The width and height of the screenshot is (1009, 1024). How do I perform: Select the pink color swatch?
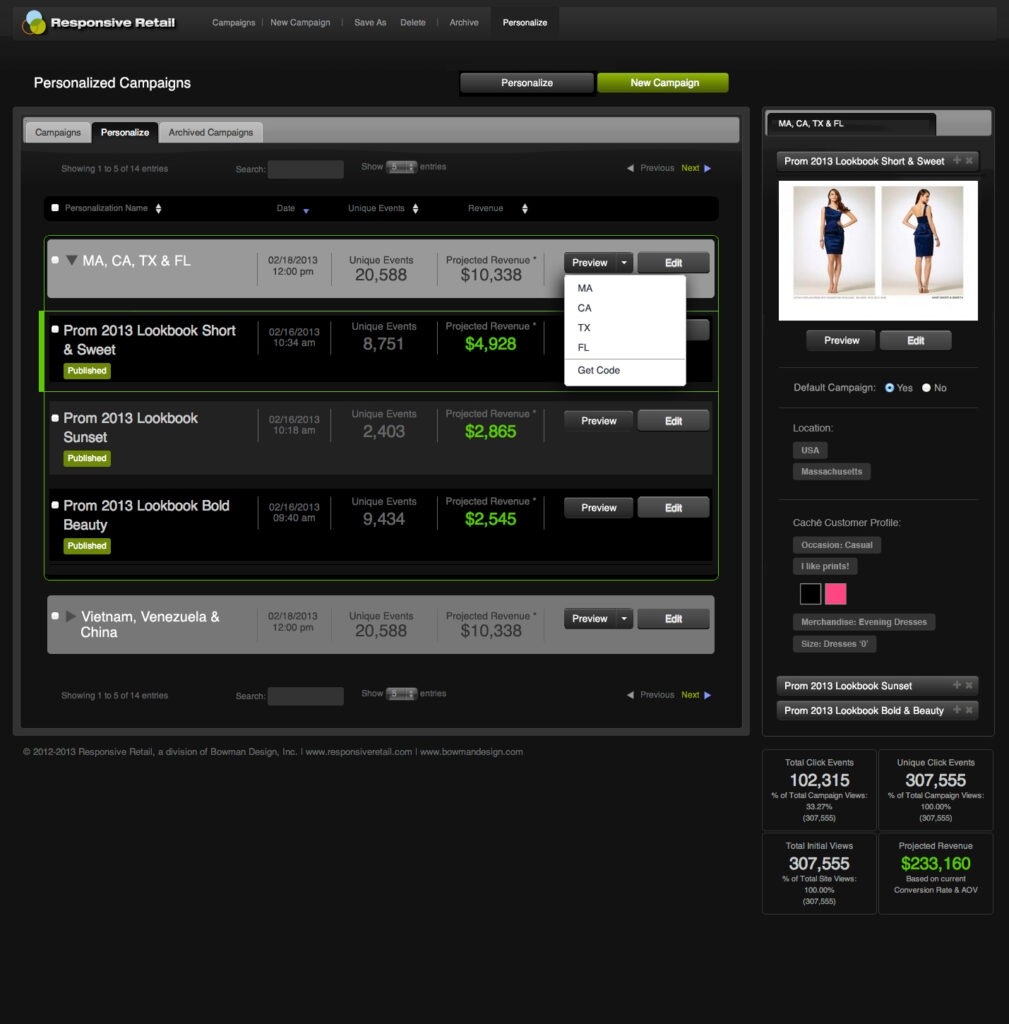pos(836,594)
